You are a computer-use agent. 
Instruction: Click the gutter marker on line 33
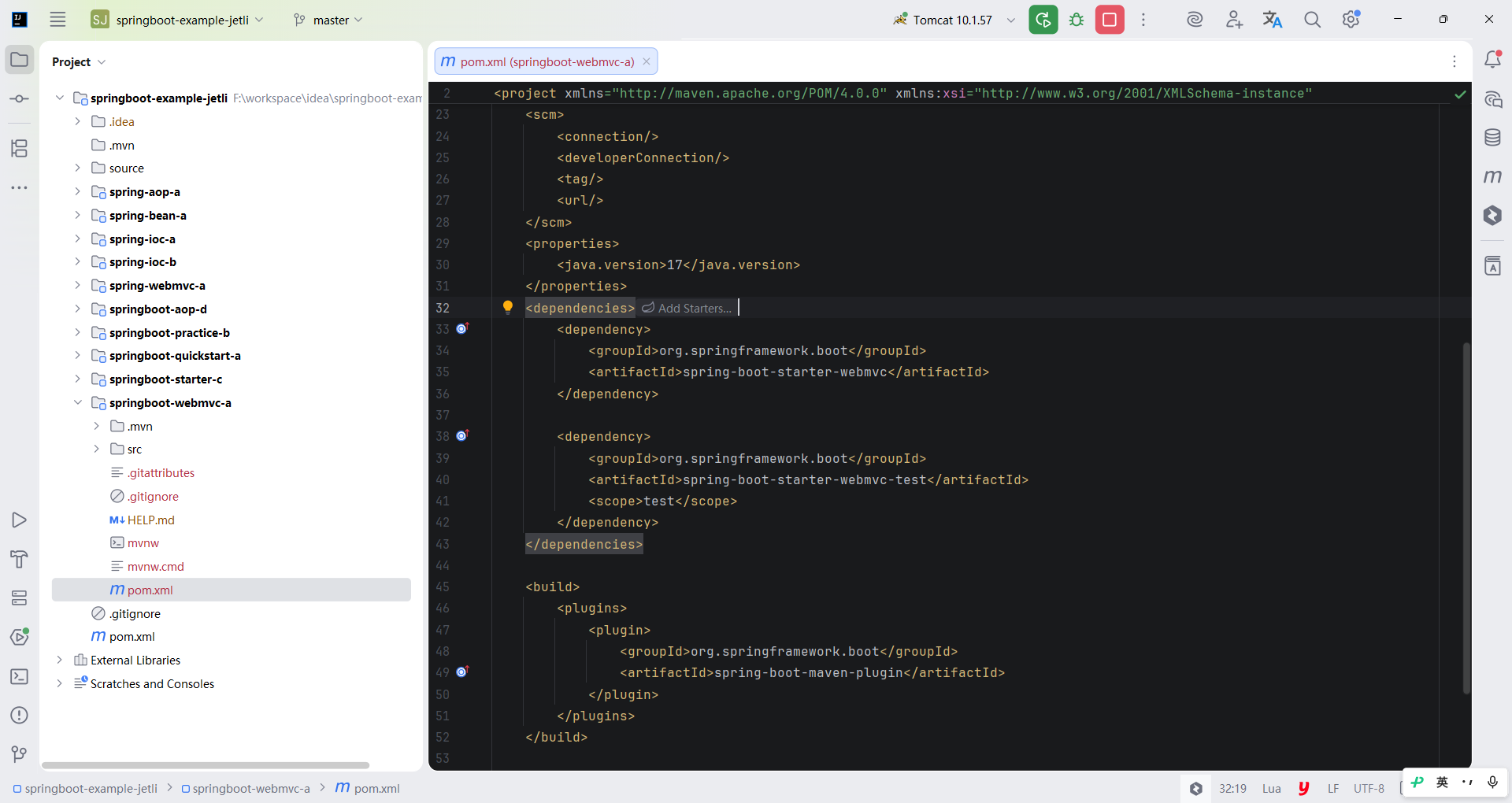pyautogui.click(x=462, y=328)
